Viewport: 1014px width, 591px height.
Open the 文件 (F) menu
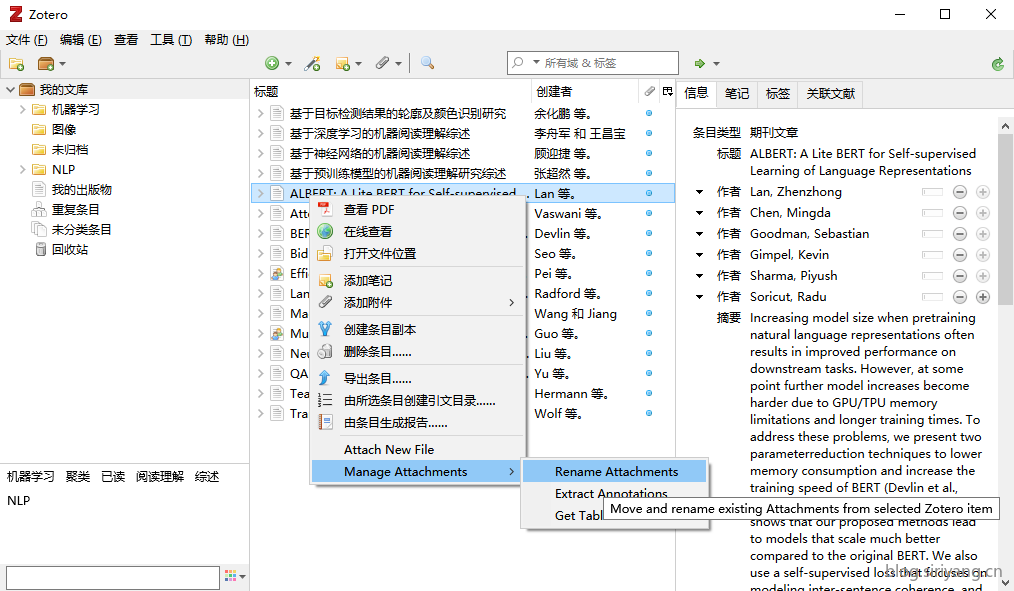coord(27,40)
